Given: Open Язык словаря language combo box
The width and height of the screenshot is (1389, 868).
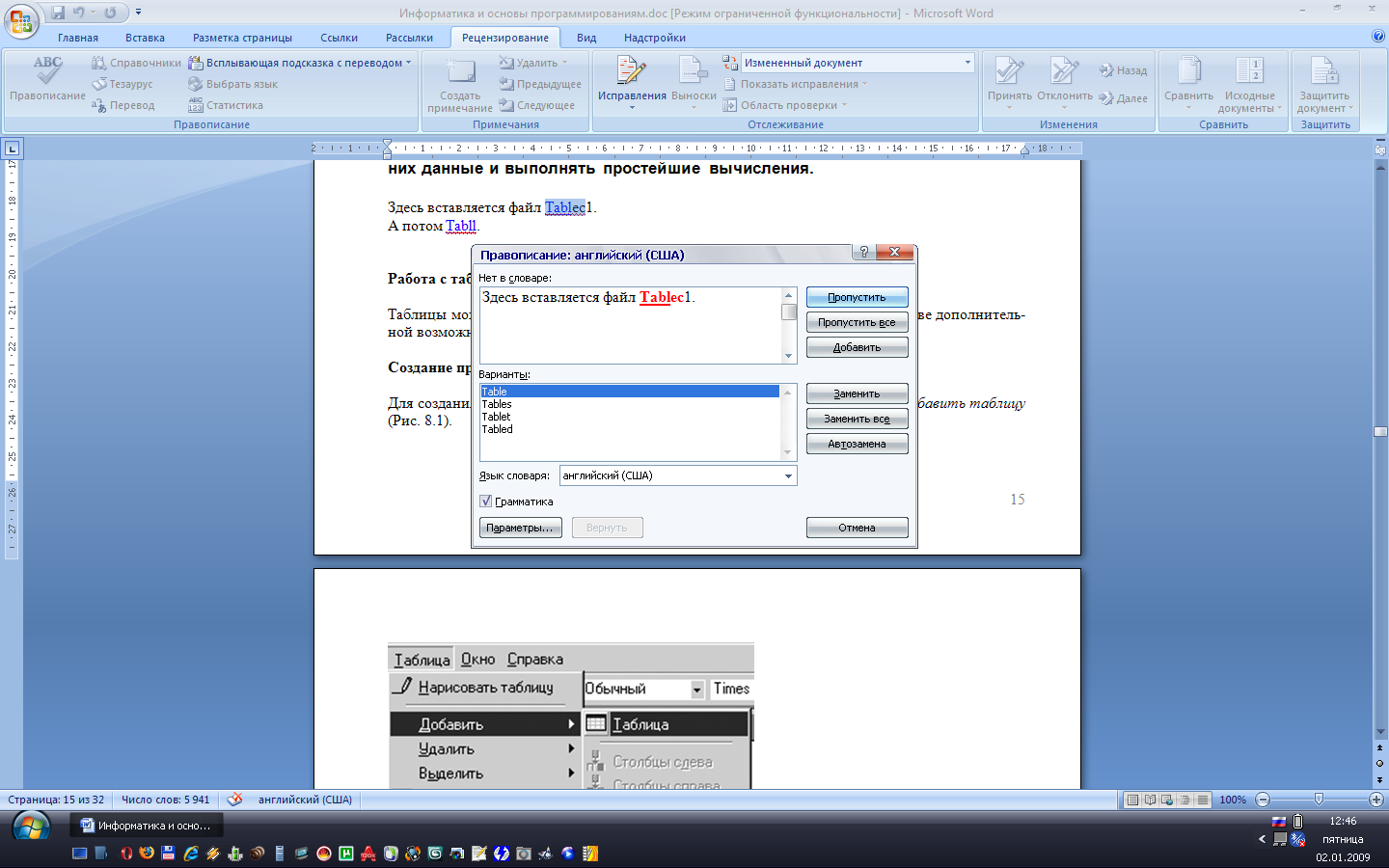Looking at the screenshot, I should click(678, 475).
